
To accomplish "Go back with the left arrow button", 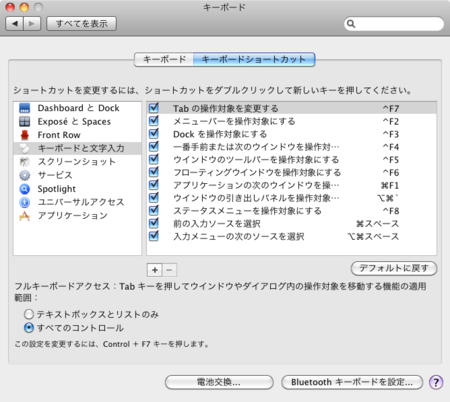I will [x=15, y=24].
